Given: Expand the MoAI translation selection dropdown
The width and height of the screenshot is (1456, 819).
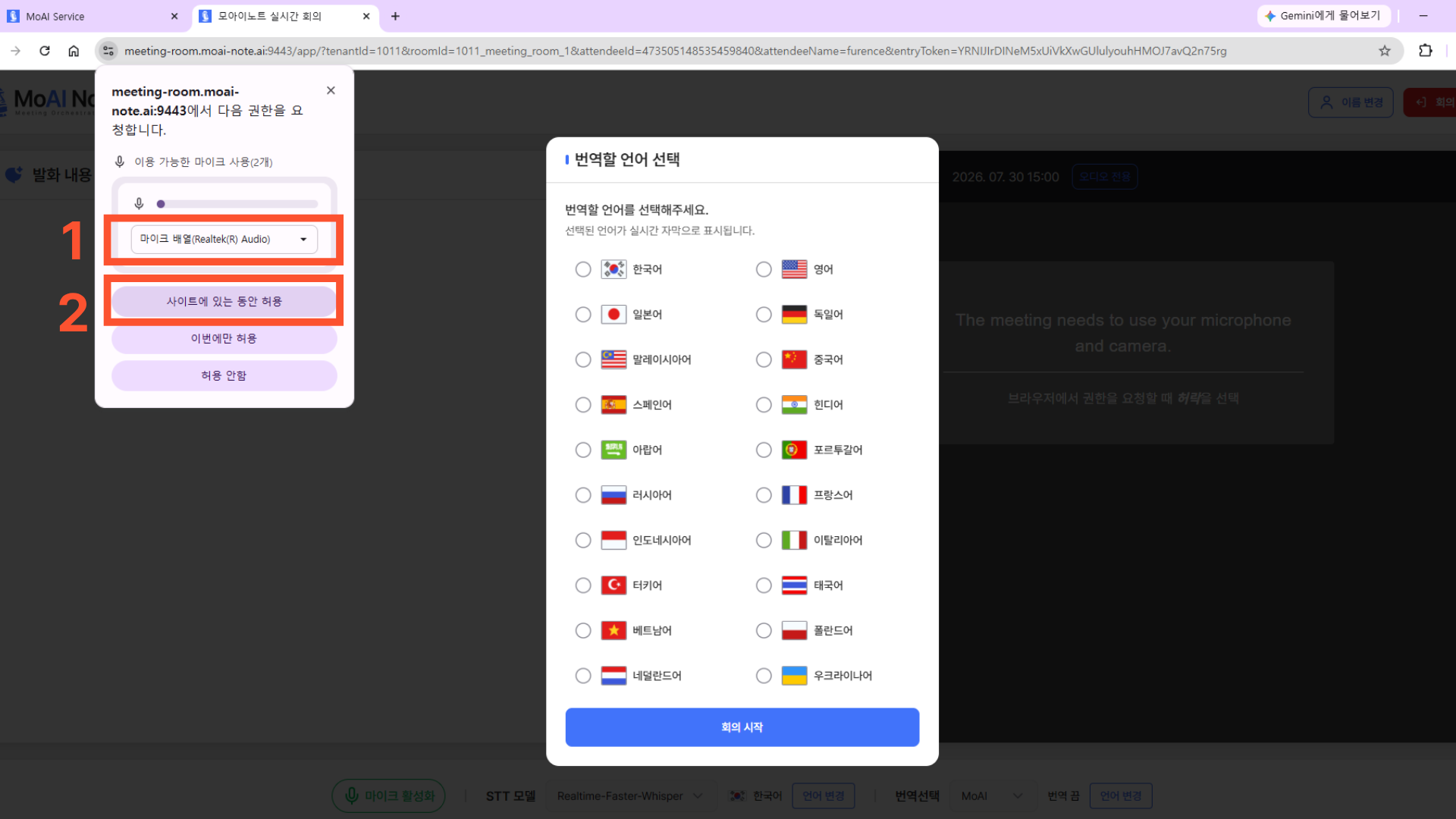Looking at the screenshot, I should [x=992, y=795].
